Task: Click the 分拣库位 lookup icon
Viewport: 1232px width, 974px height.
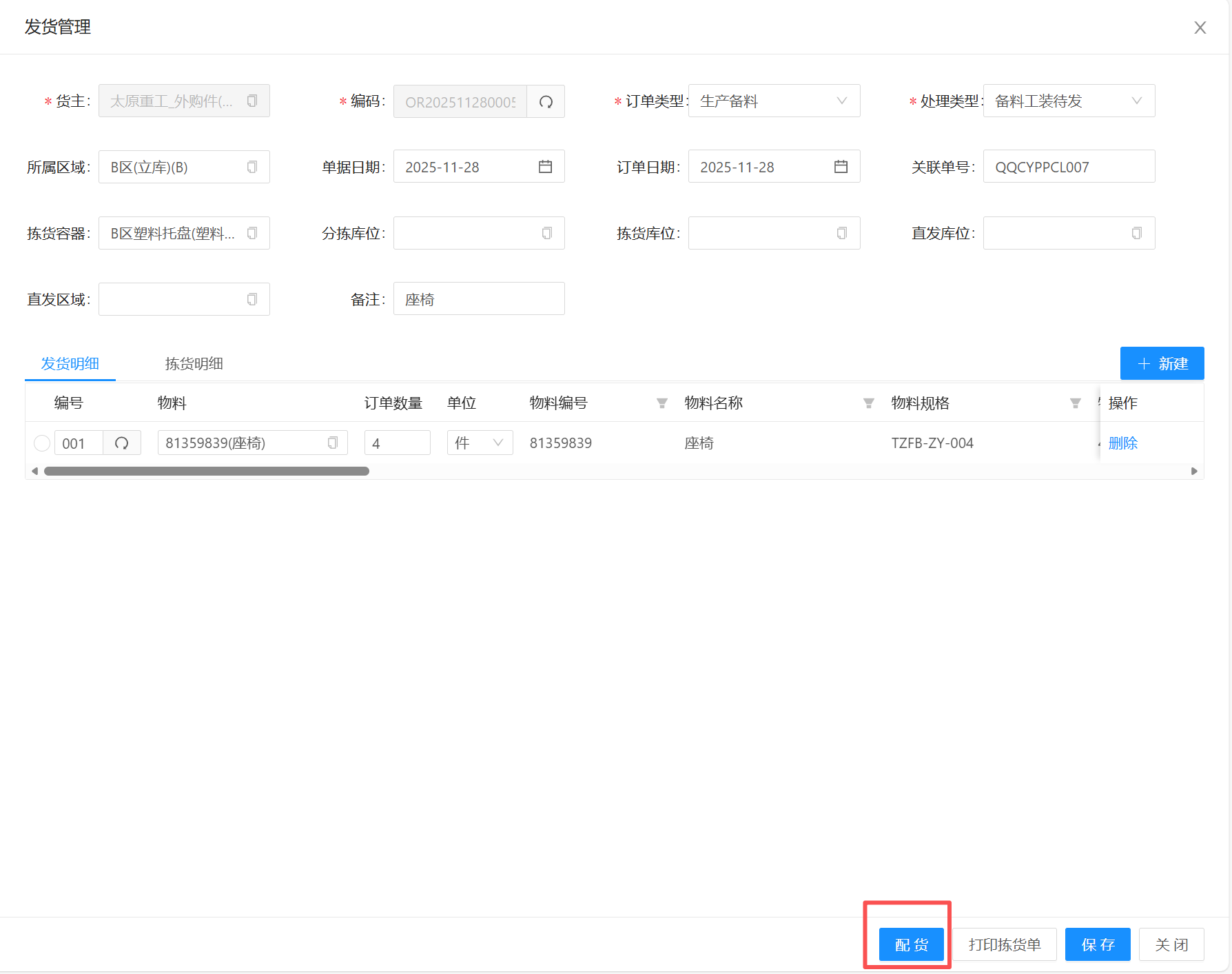Action: point(547,234)
